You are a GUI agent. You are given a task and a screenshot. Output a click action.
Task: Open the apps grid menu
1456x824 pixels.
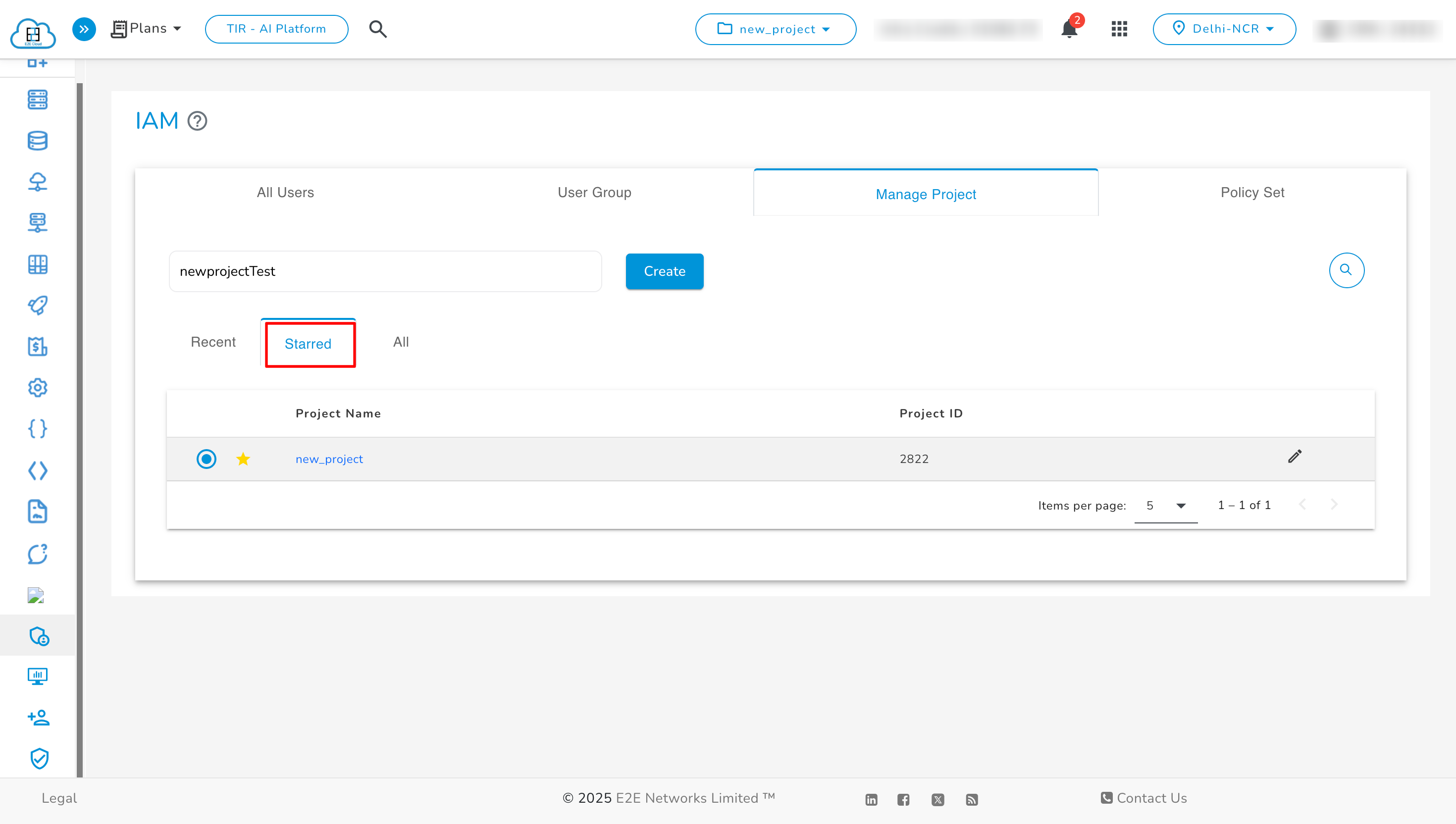pyautogui.click(x=1119, y=29)
